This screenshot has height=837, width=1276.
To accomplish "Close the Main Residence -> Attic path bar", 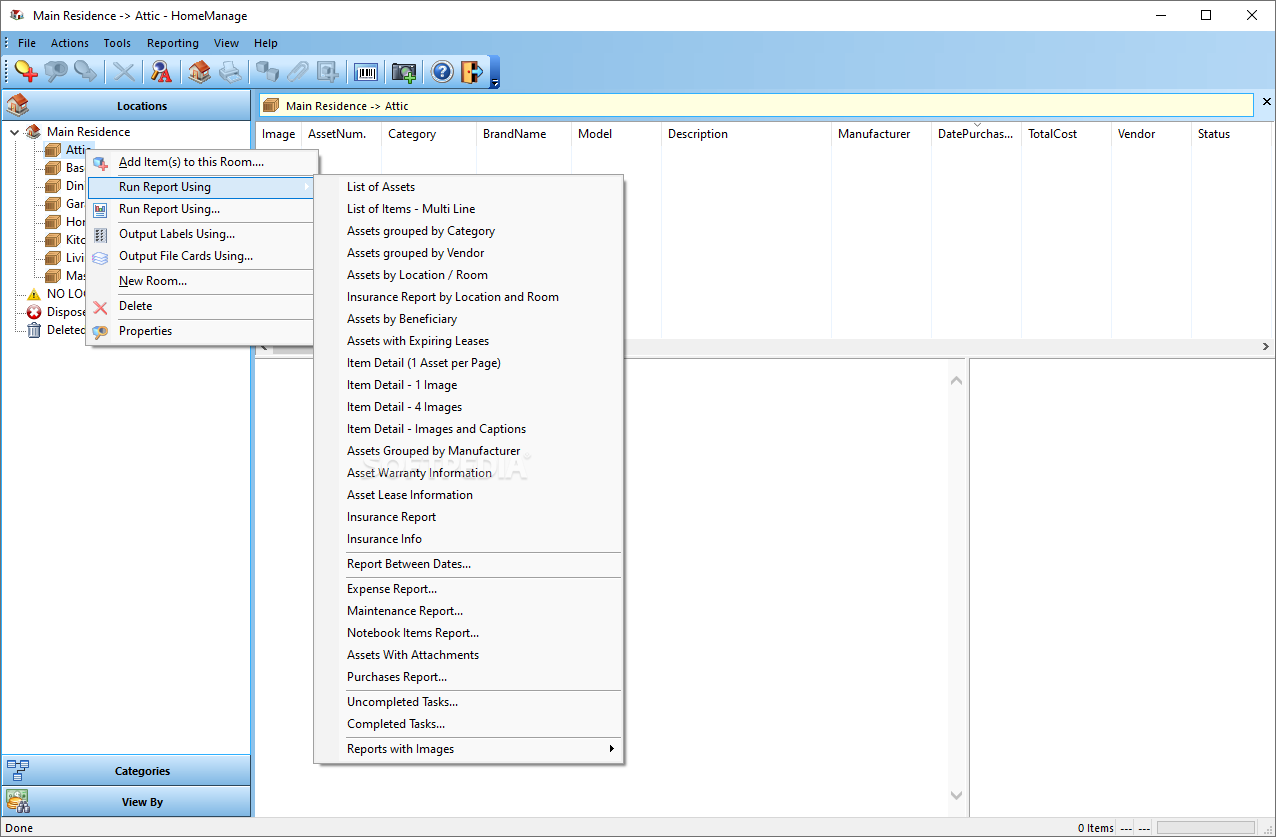I will [1266, 102].
